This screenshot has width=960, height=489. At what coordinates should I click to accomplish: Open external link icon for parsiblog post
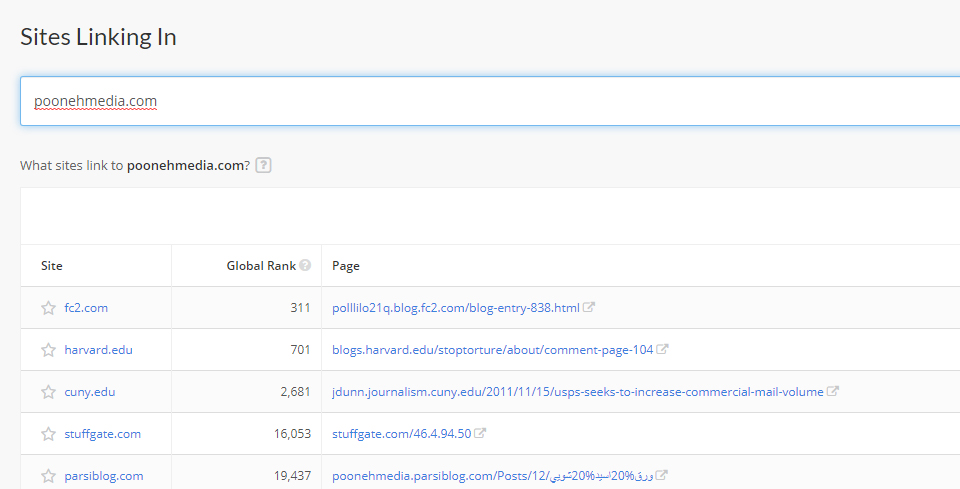[x=661, y=475]
